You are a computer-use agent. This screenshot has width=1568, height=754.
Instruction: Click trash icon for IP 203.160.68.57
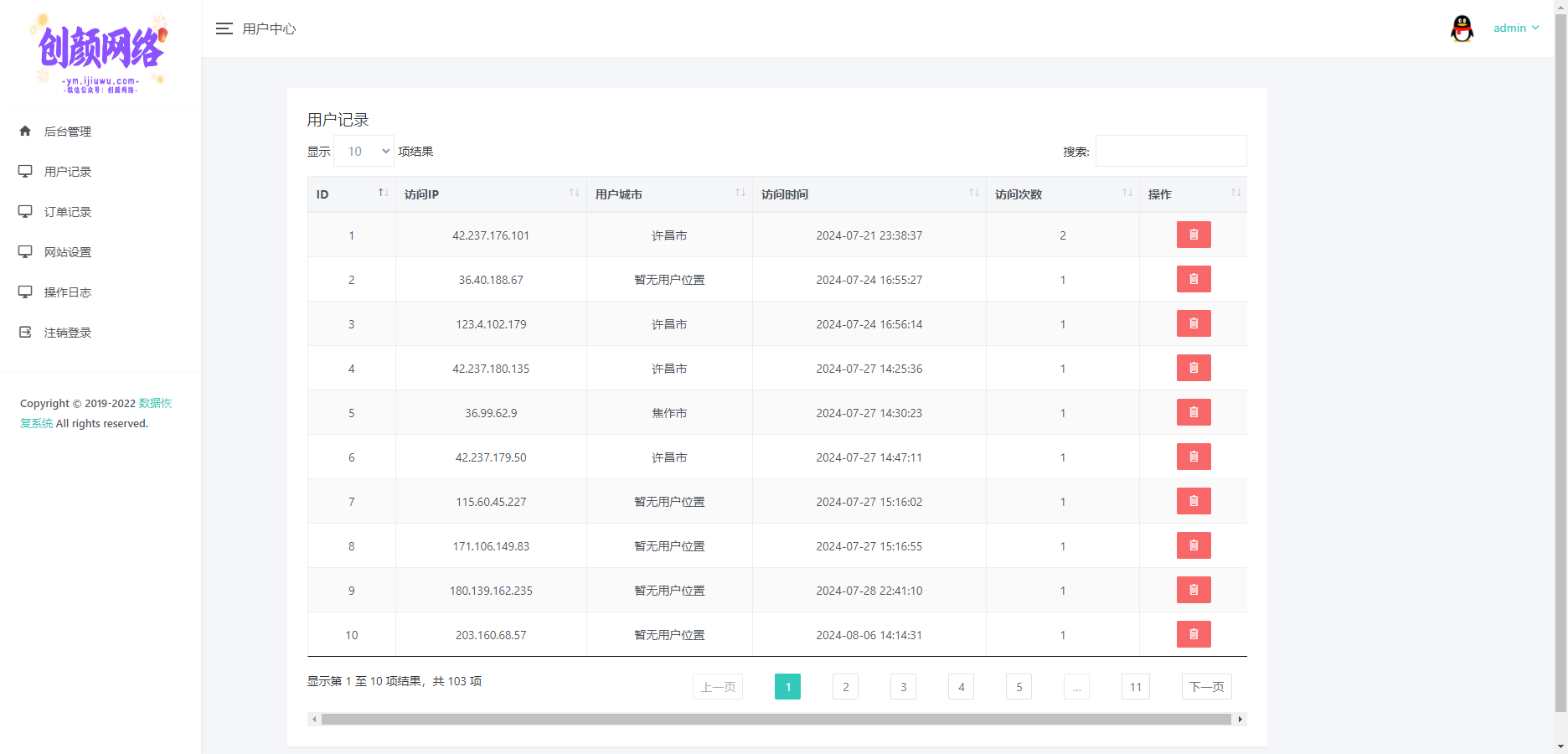(1193, 635)
